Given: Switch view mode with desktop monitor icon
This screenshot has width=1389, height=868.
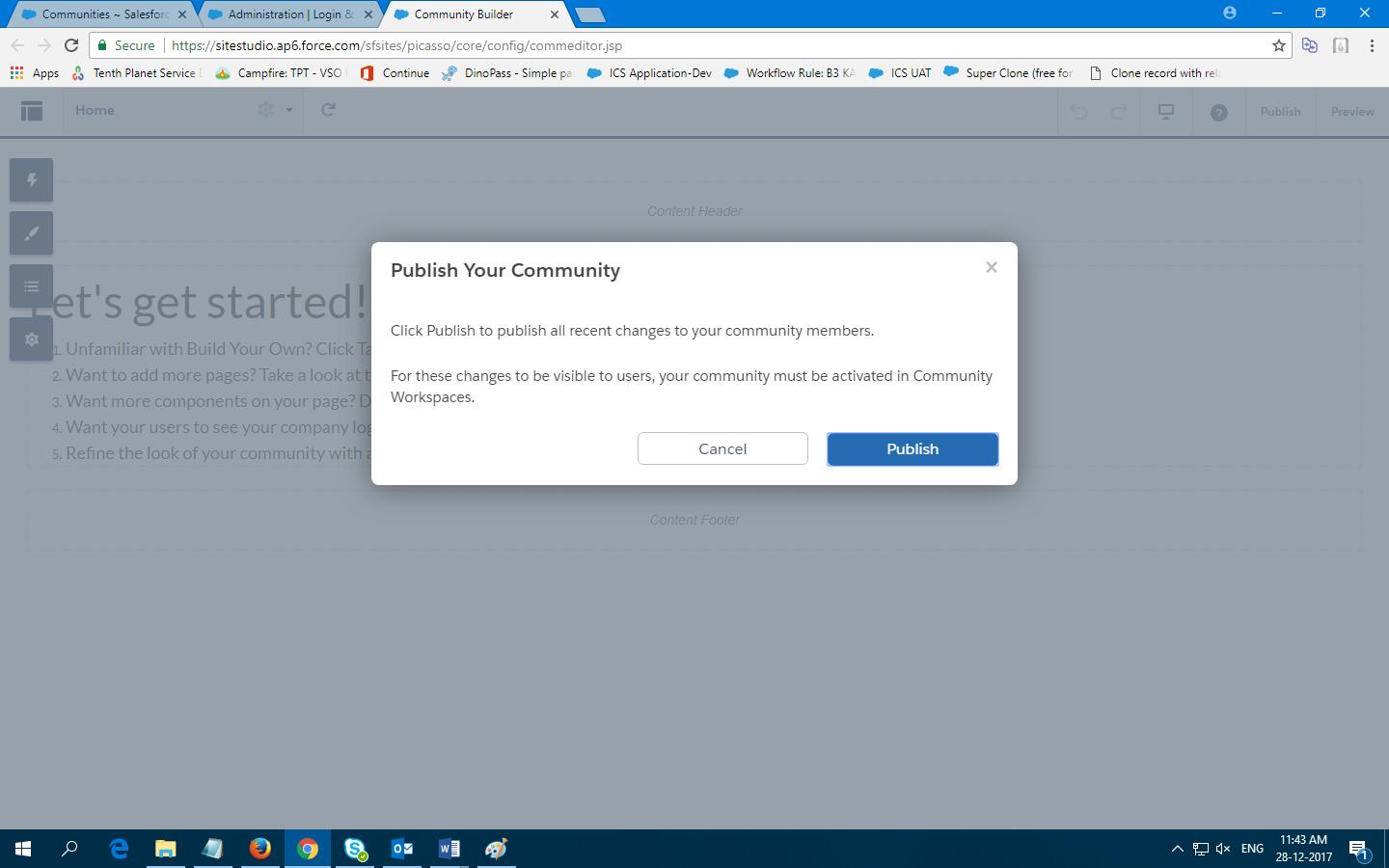Looking at the screenshot, I should coord(1166,112).
